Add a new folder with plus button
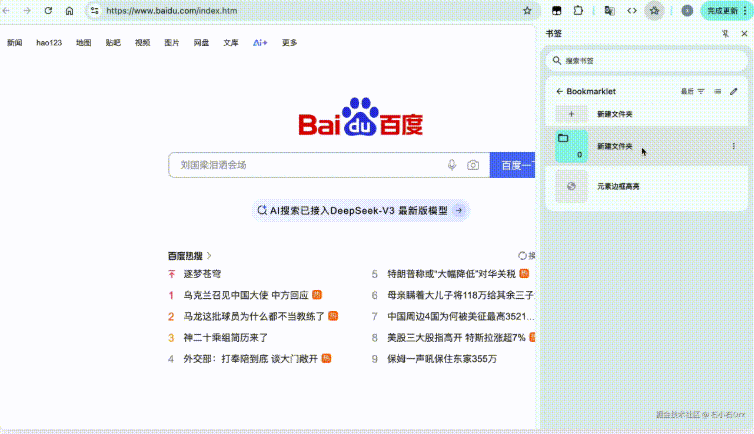This screenshot has height=434, width=754. pyautogui.click(x=571, y=114)
